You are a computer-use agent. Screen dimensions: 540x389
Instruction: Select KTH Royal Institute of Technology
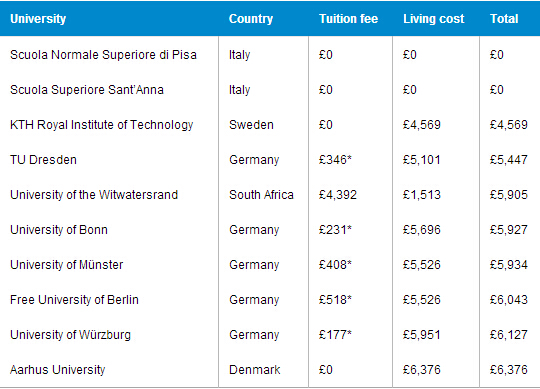pyautogui.click(x=102, y=125)
